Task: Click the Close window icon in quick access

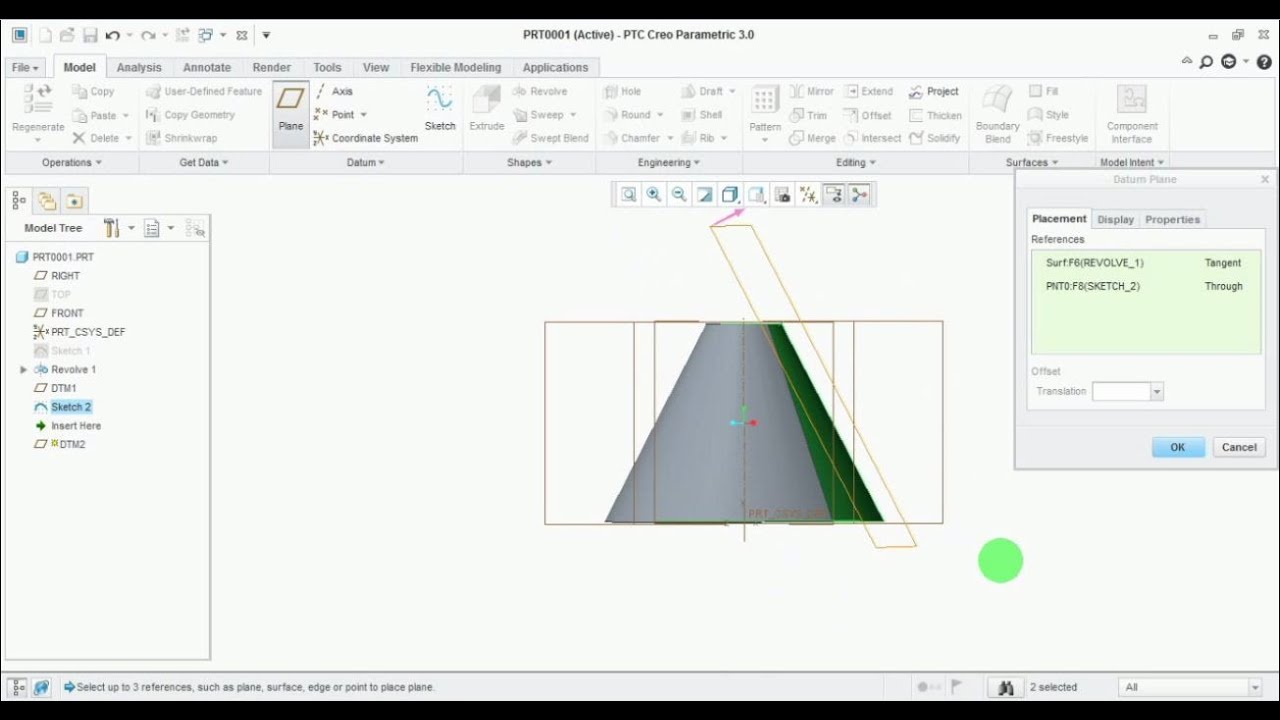Action: point(241,35)
